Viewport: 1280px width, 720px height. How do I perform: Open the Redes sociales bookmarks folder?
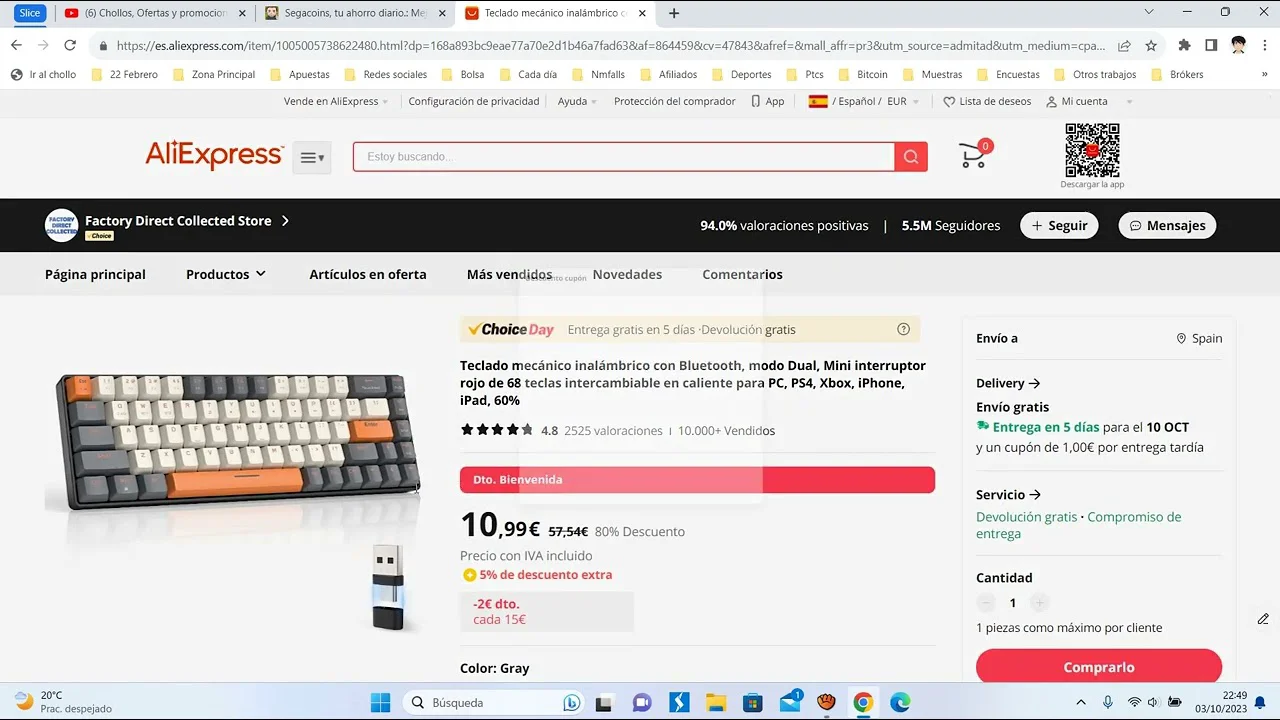(385, 74)
